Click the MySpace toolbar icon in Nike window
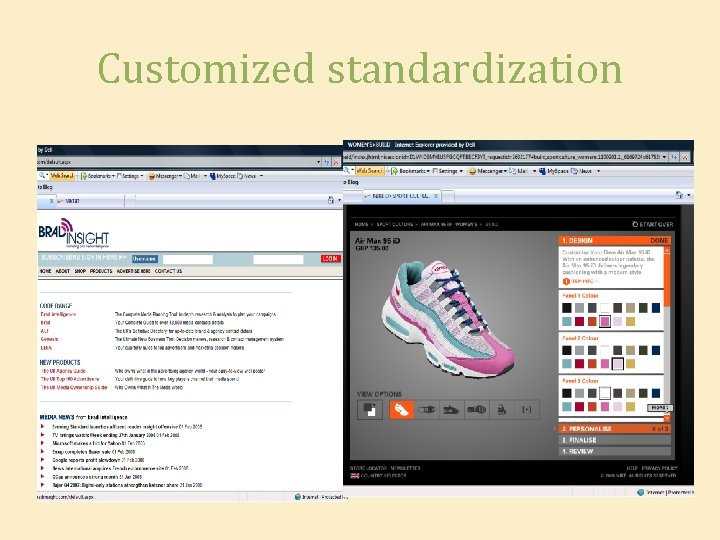Viewport: 720px width, 540px height. point(542,171)
